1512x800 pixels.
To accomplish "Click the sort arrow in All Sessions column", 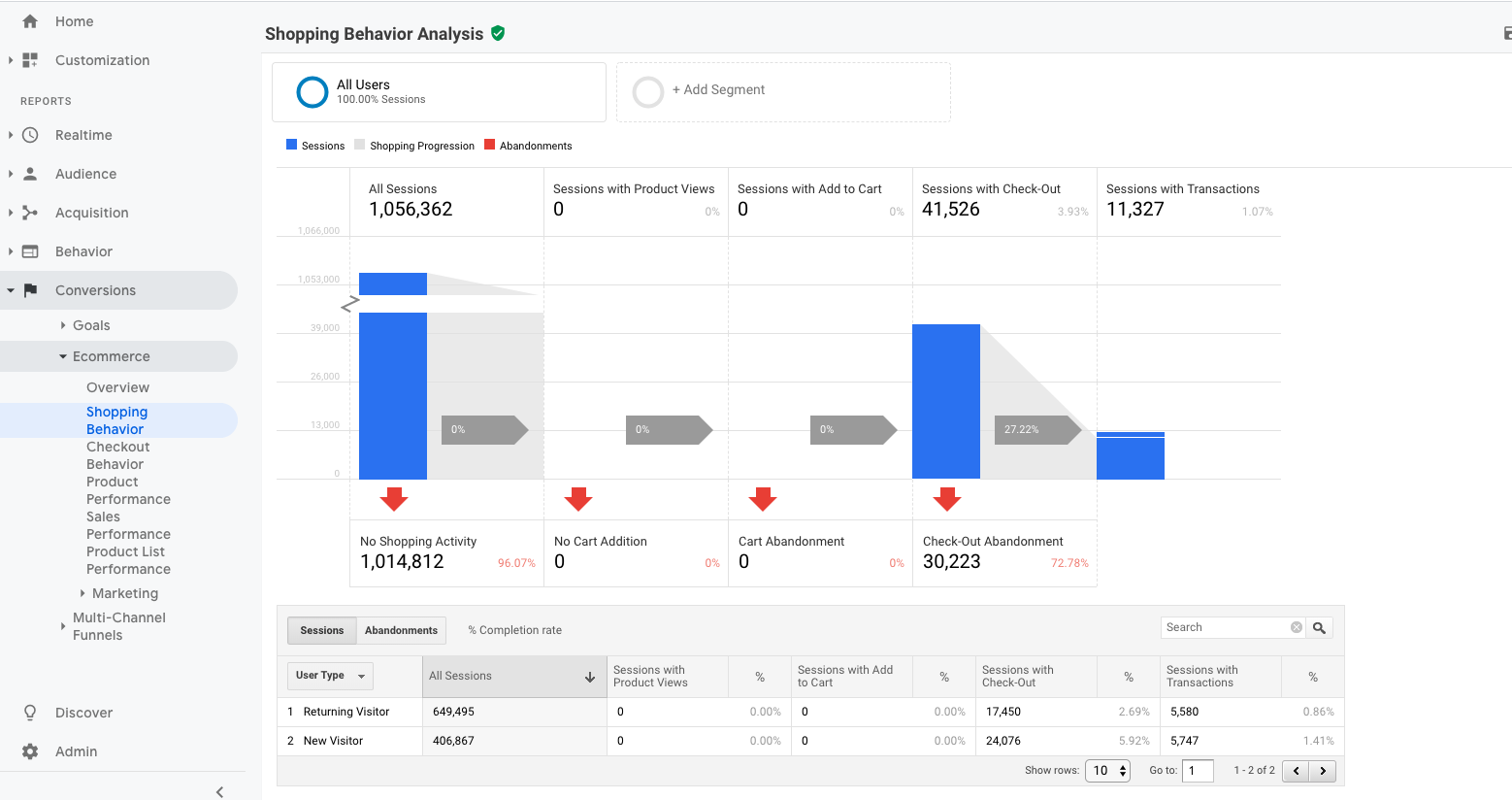I will [590, 677].
